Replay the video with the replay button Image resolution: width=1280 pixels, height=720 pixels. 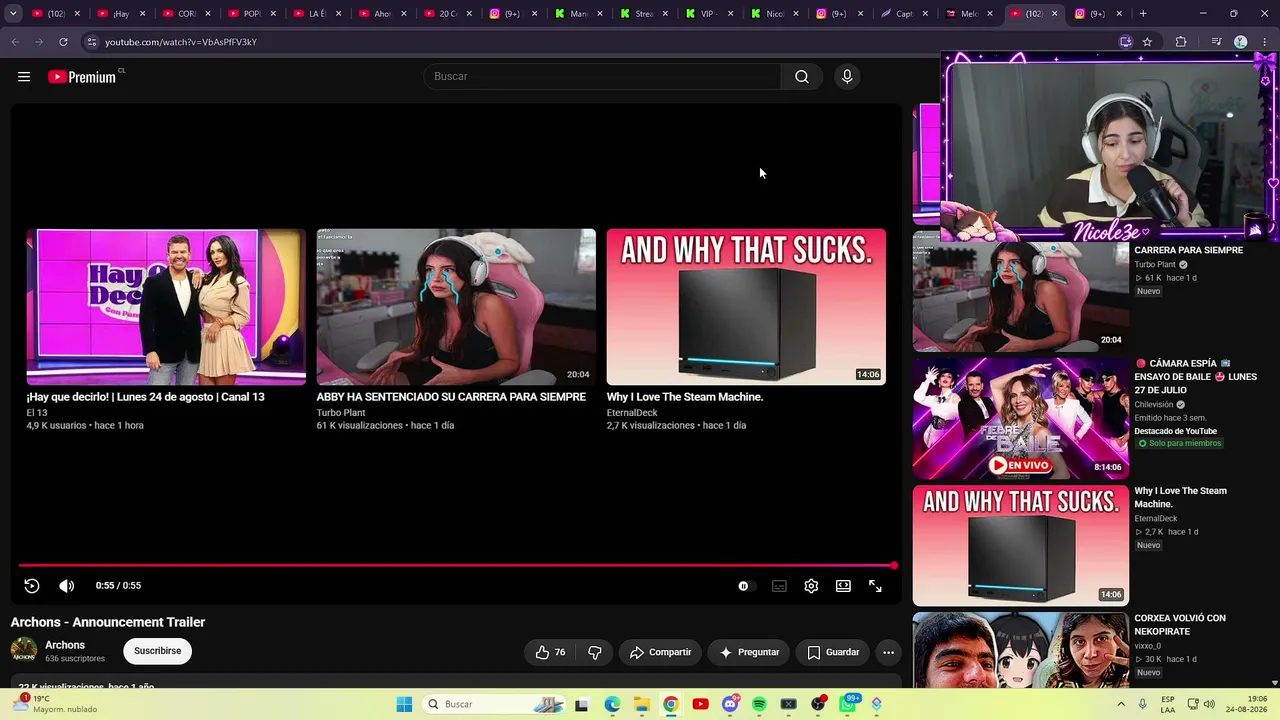click(32, 586)
